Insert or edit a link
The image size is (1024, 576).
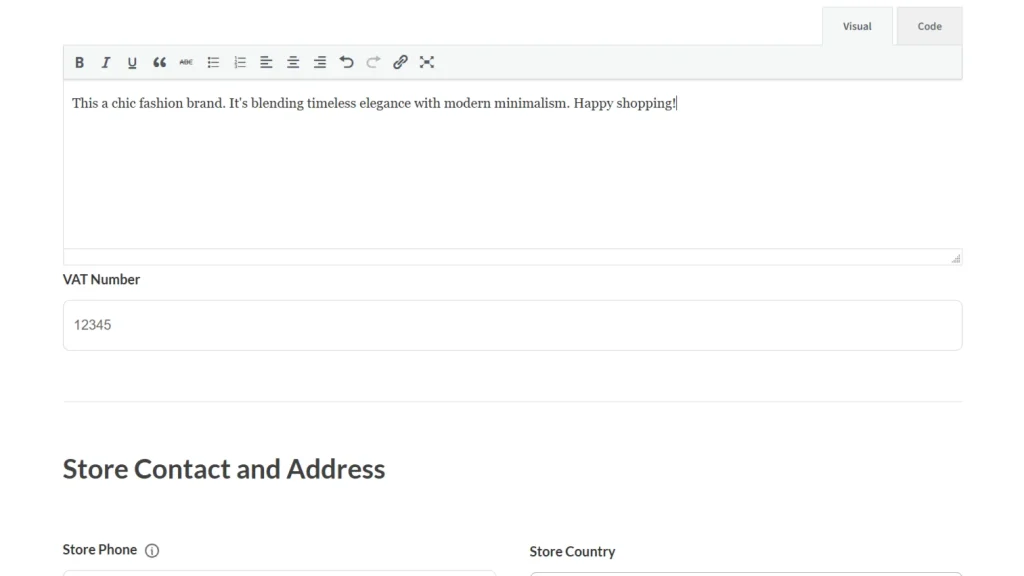tap(400, 62)
